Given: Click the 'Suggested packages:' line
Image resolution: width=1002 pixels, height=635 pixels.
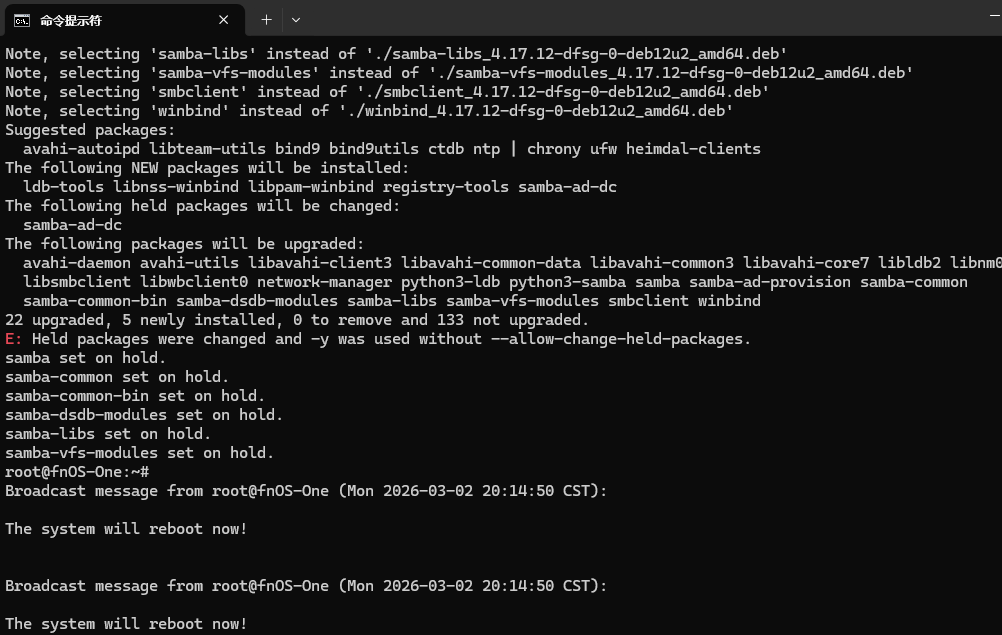Looking at the screenshot, I should pyautogui.click(x=90, y=130).
